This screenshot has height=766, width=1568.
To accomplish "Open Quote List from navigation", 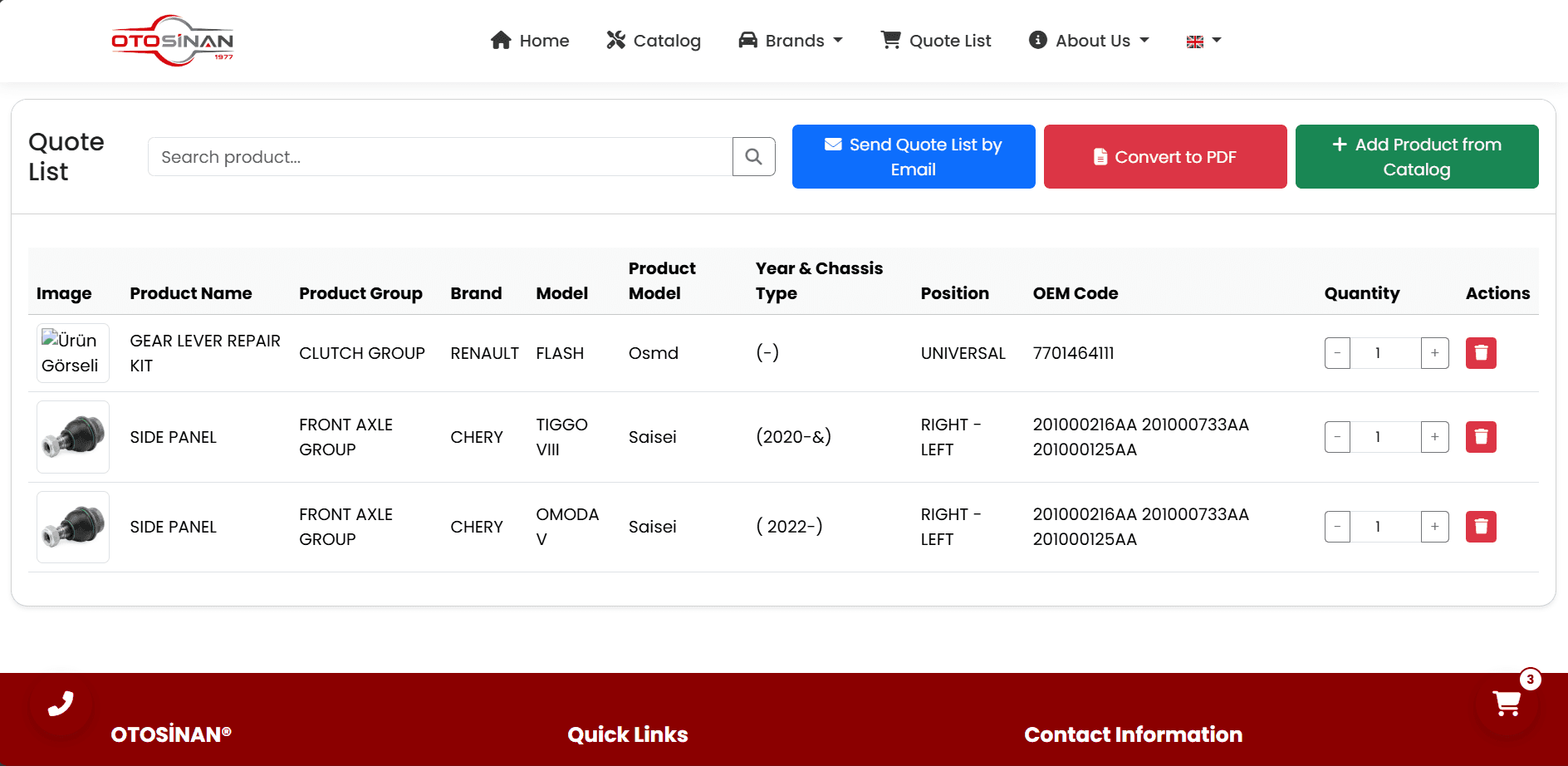I will coord(936,41).
